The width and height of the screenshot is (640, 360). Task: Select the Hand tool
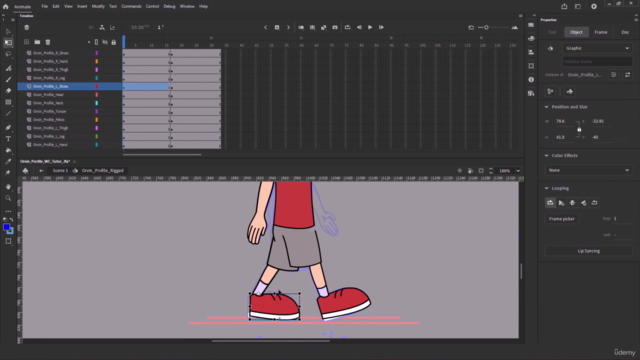[x=8, y=187]
